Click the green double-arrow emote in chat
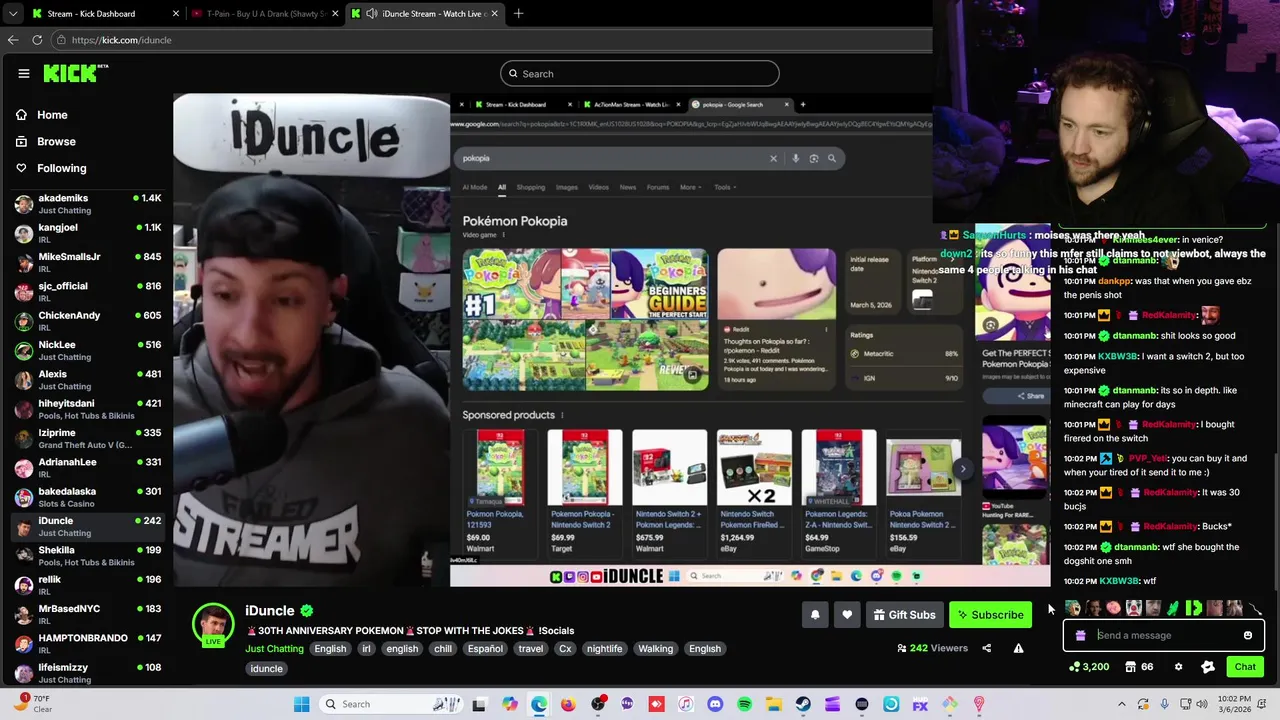Viewport: 1280px width, 720px height. [x=1193, y=608]
